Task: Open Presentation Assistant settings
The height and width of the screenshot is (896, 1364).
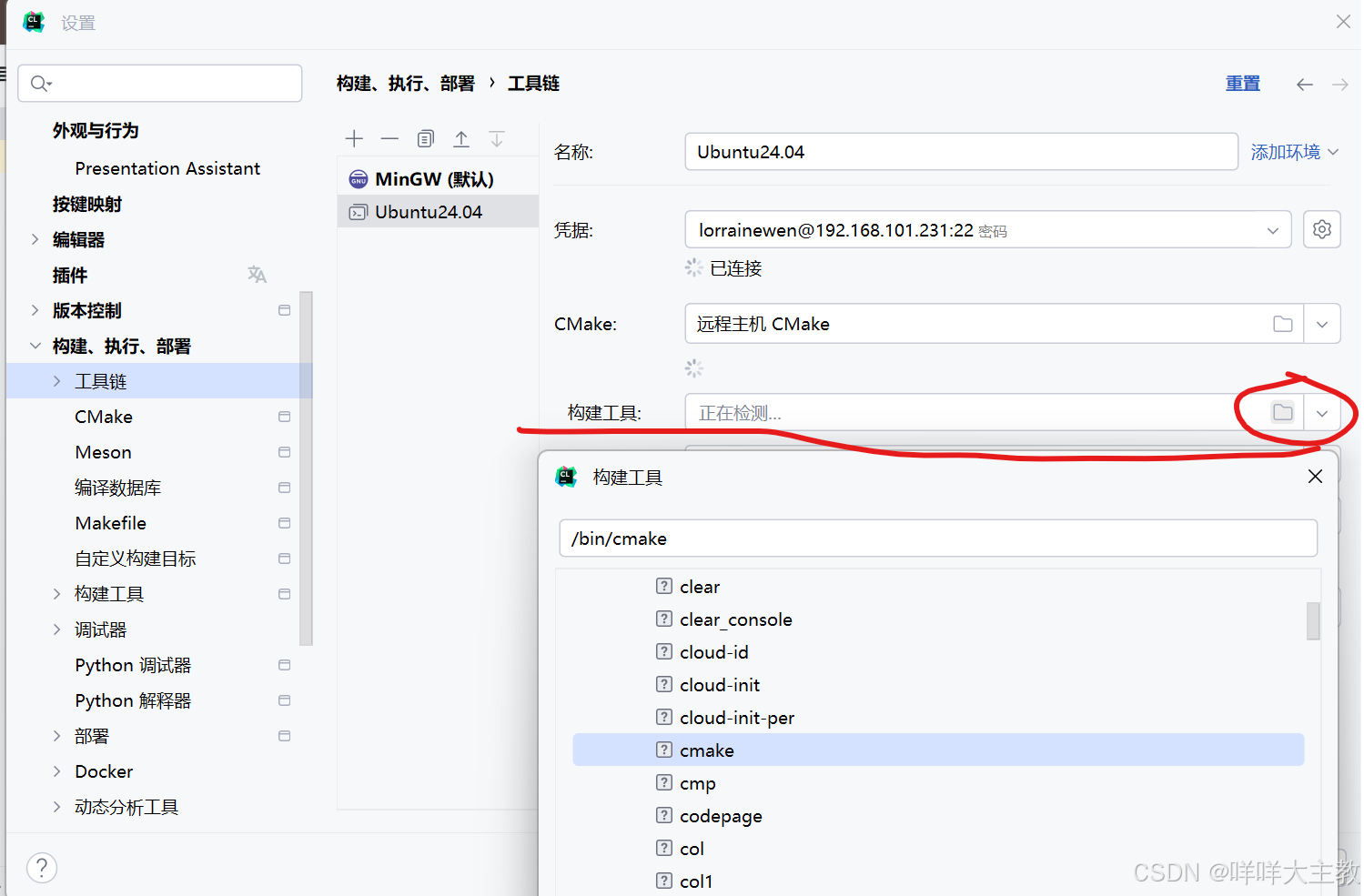Action: point(167,168)
